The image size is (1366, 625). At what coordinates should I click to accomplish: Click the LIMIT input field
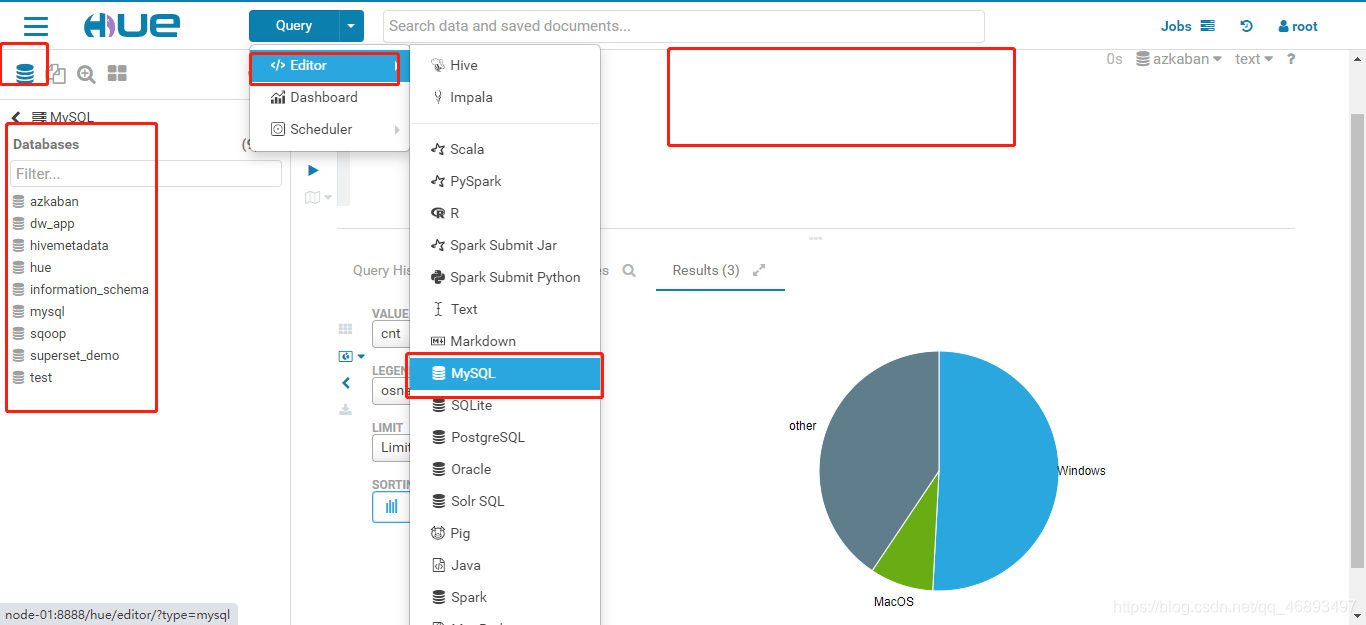click(x=391, y=448)
